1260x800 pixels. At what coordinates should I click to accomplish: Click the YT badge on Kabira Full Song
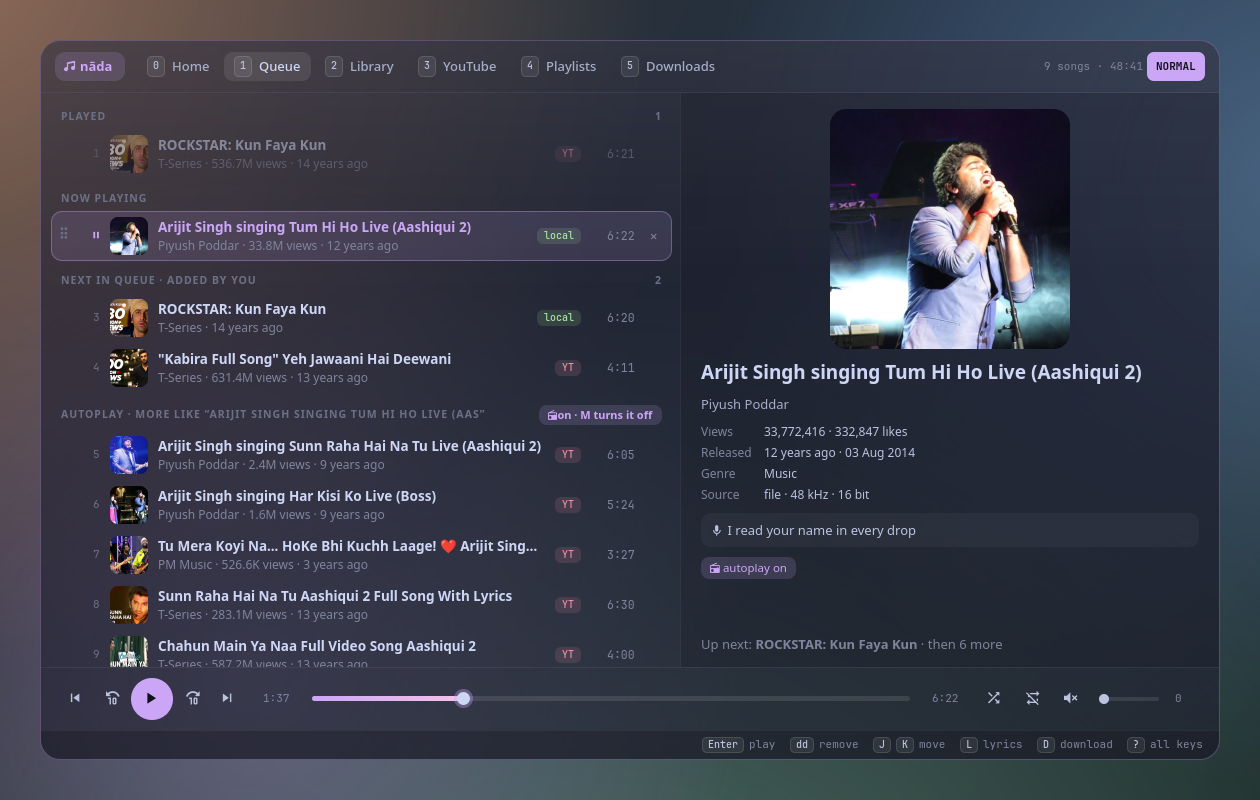point(568,368)
